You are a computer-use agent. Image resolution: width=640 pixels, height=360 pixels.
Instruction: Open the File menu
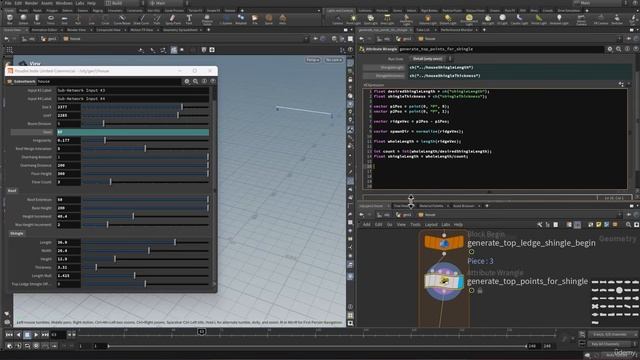[8, 3]
